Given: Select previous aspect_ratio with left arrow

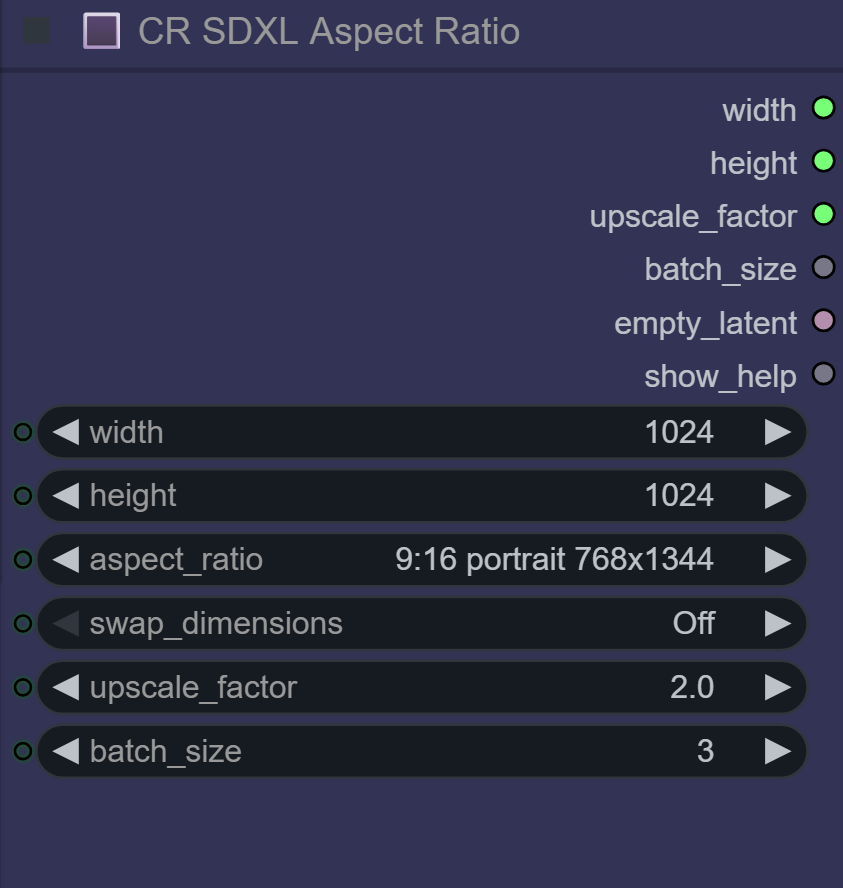Looking at the screenshot, I should tap(66, 560).
